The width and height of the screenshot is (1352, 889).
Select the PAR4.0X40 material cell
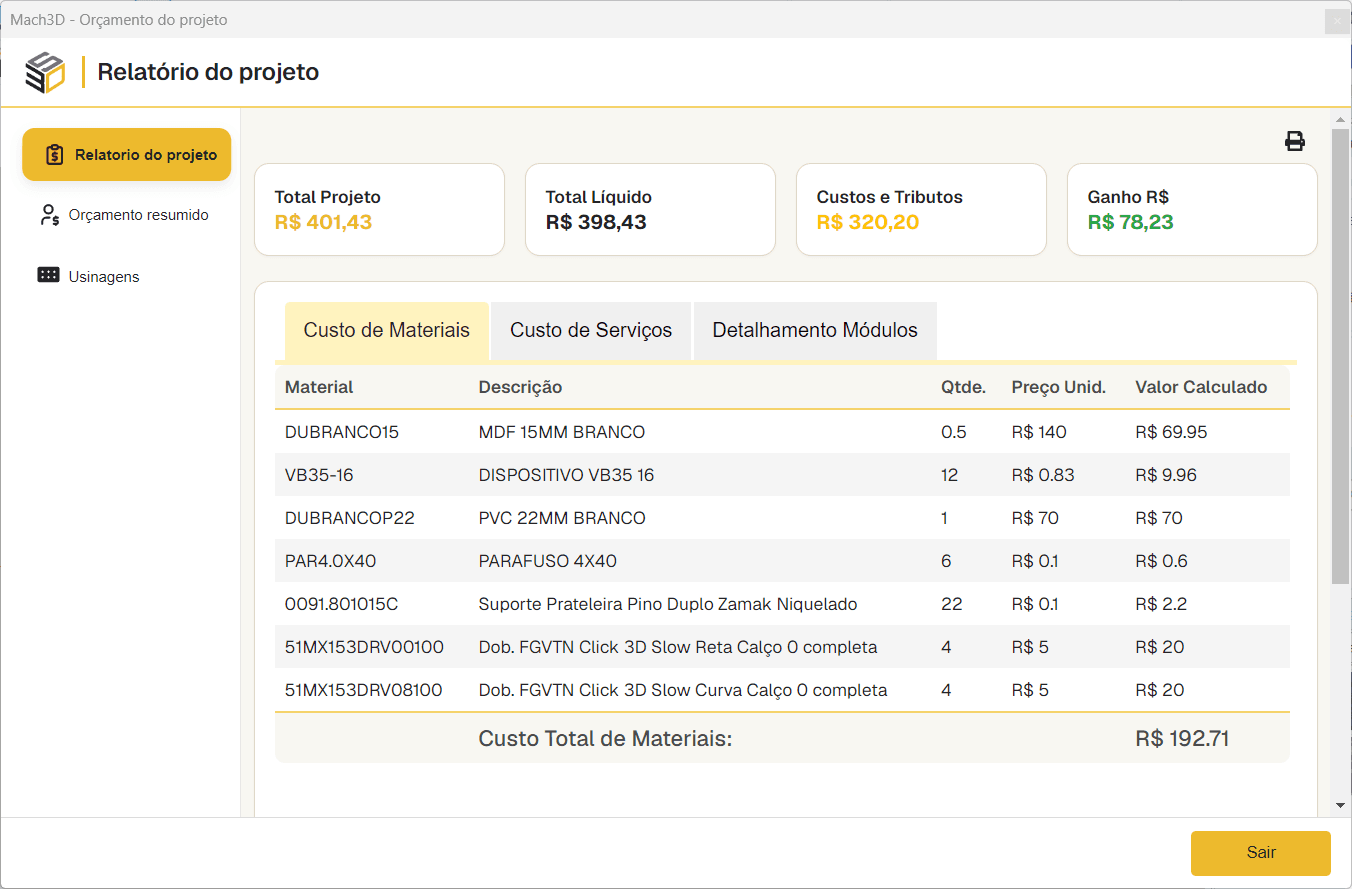coord(331,561)
